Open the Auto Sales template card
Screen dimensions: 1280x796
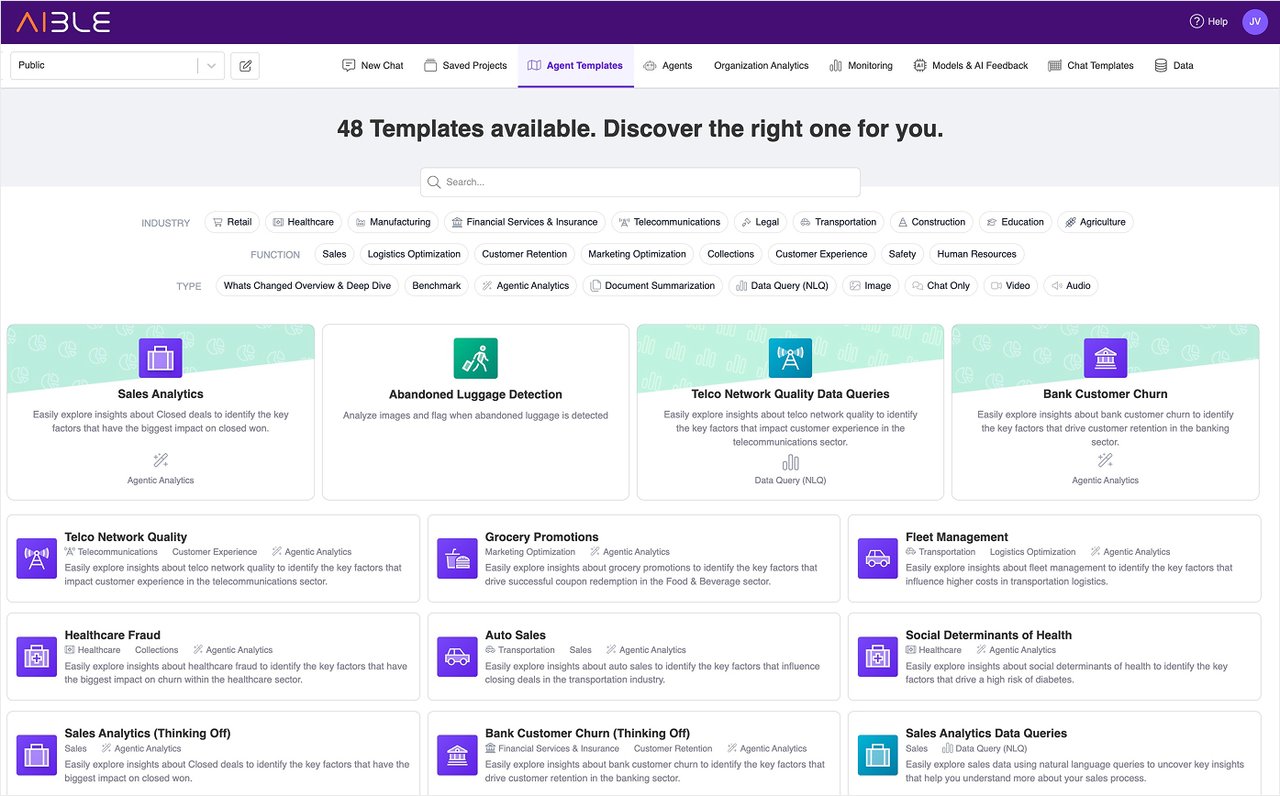click(633, 657)
